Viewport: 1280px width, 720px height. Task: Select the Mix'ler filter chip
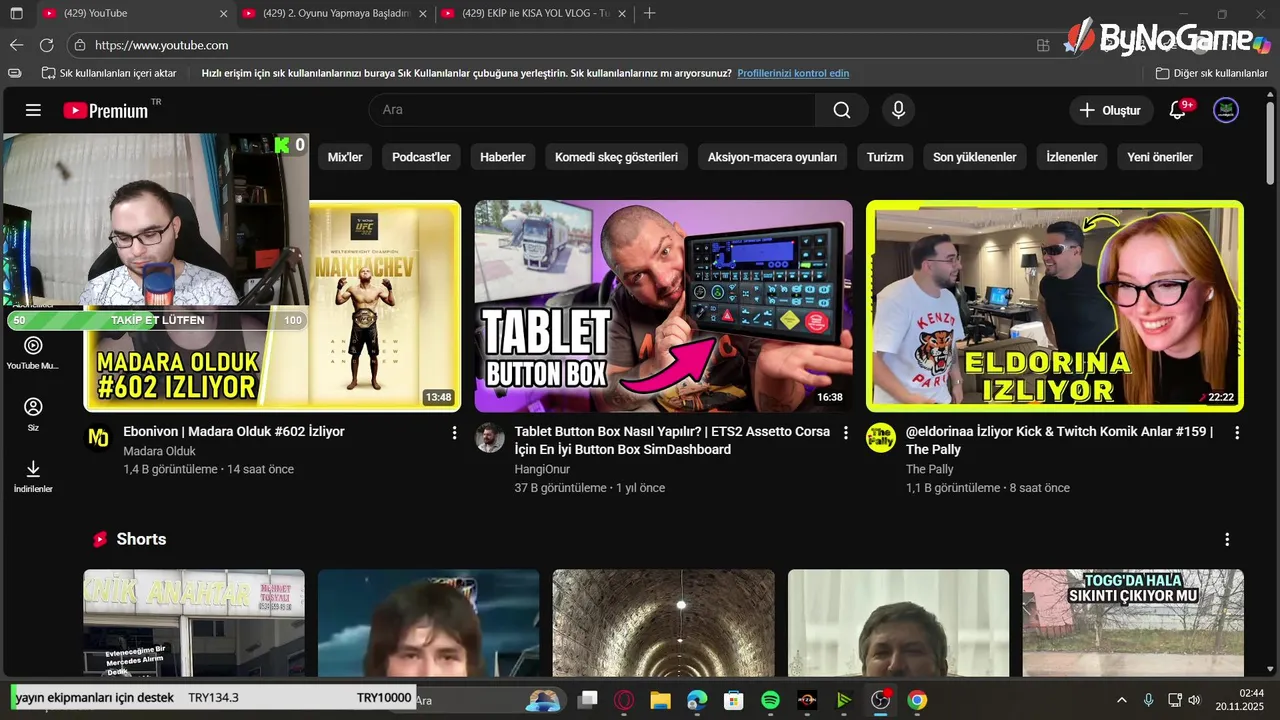click(x=345, y=157)
